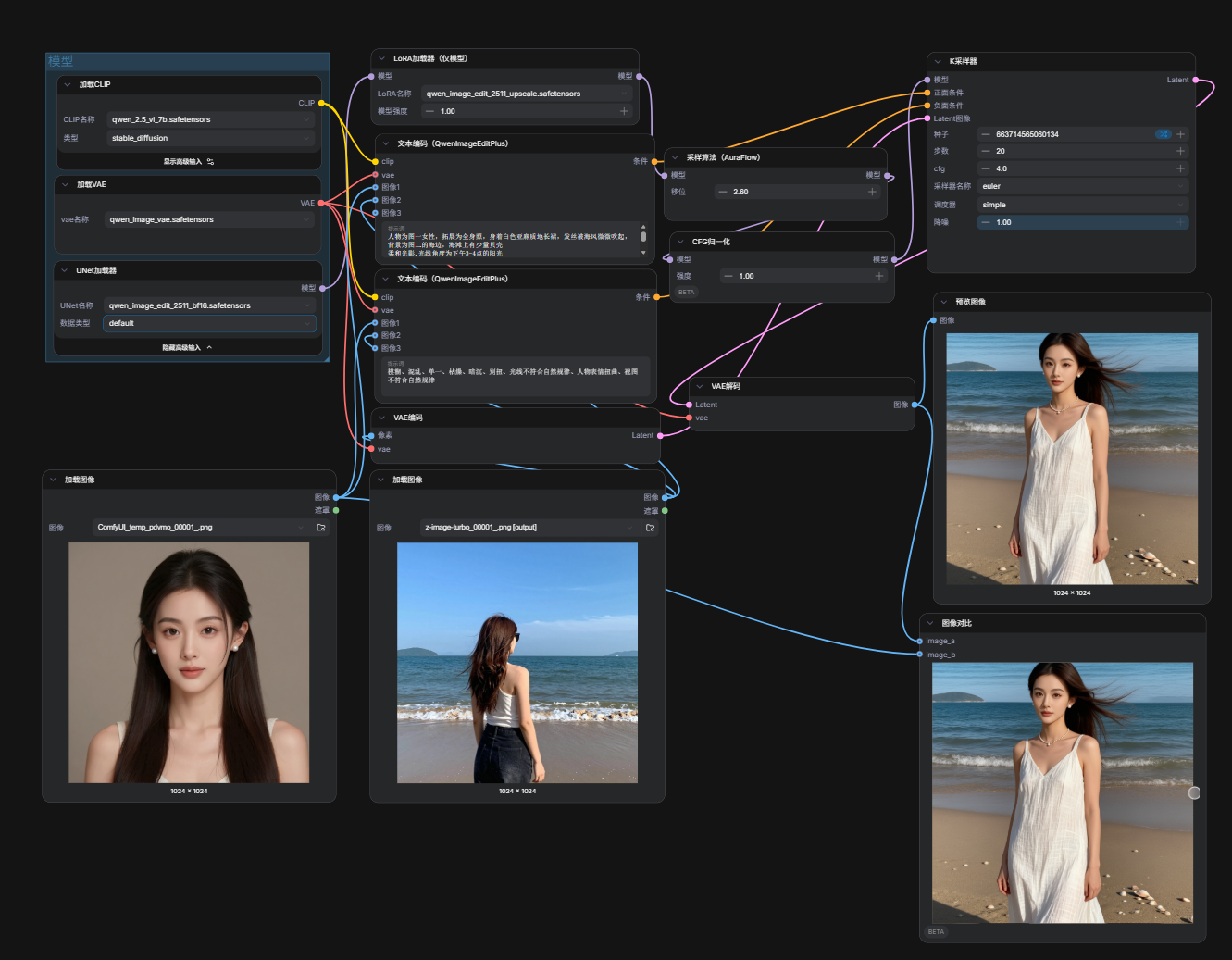Click the VAE output socket on 加载VAE
This screenshot has width=1232, height=960.
tap(321, 203)
